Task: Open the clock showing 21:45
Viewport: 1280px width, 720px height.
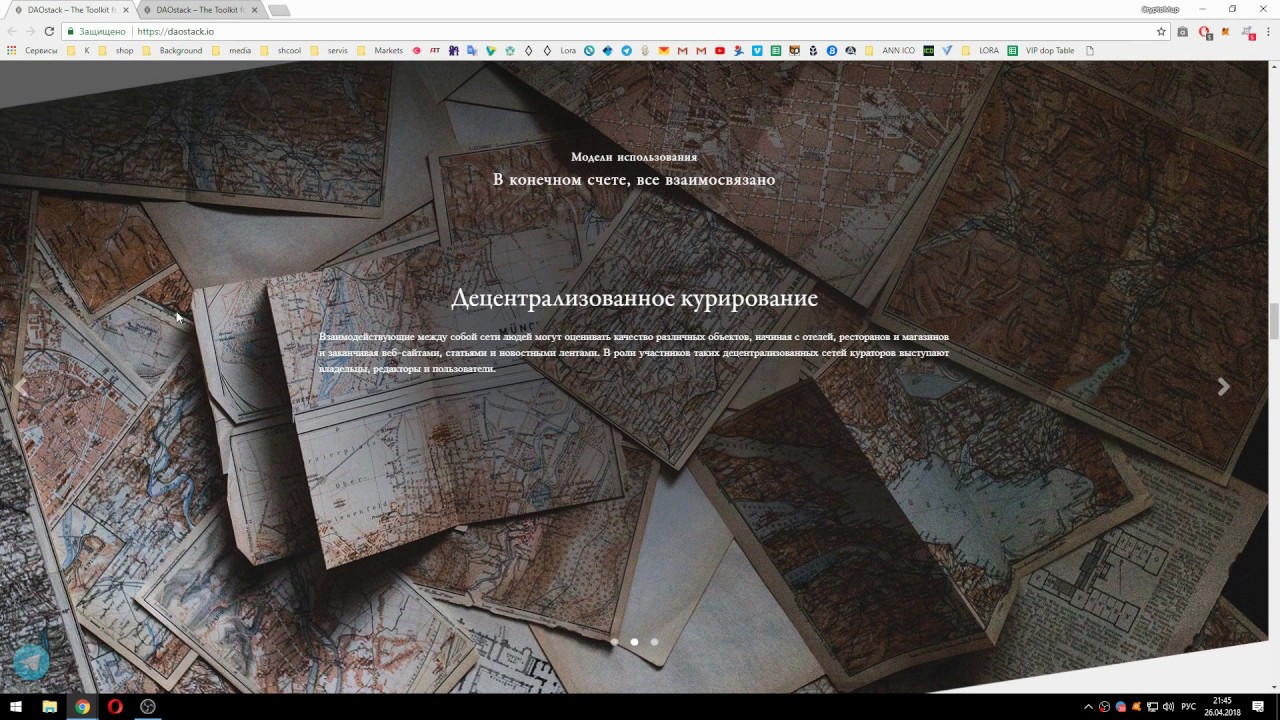Action: pos(1222,707)
